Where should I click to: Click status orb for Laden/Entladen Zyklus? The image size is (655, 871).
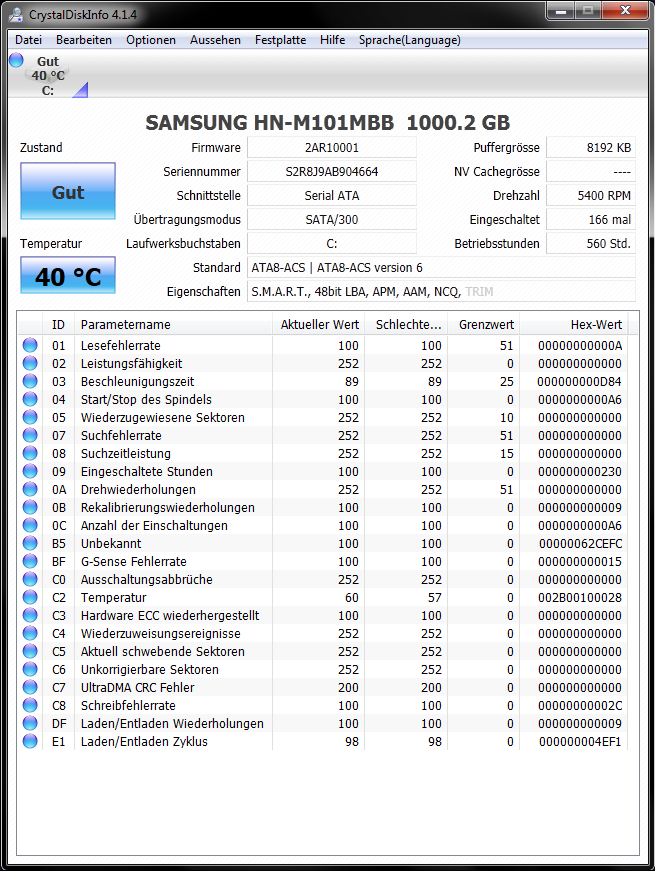click(x=30, y=741)
